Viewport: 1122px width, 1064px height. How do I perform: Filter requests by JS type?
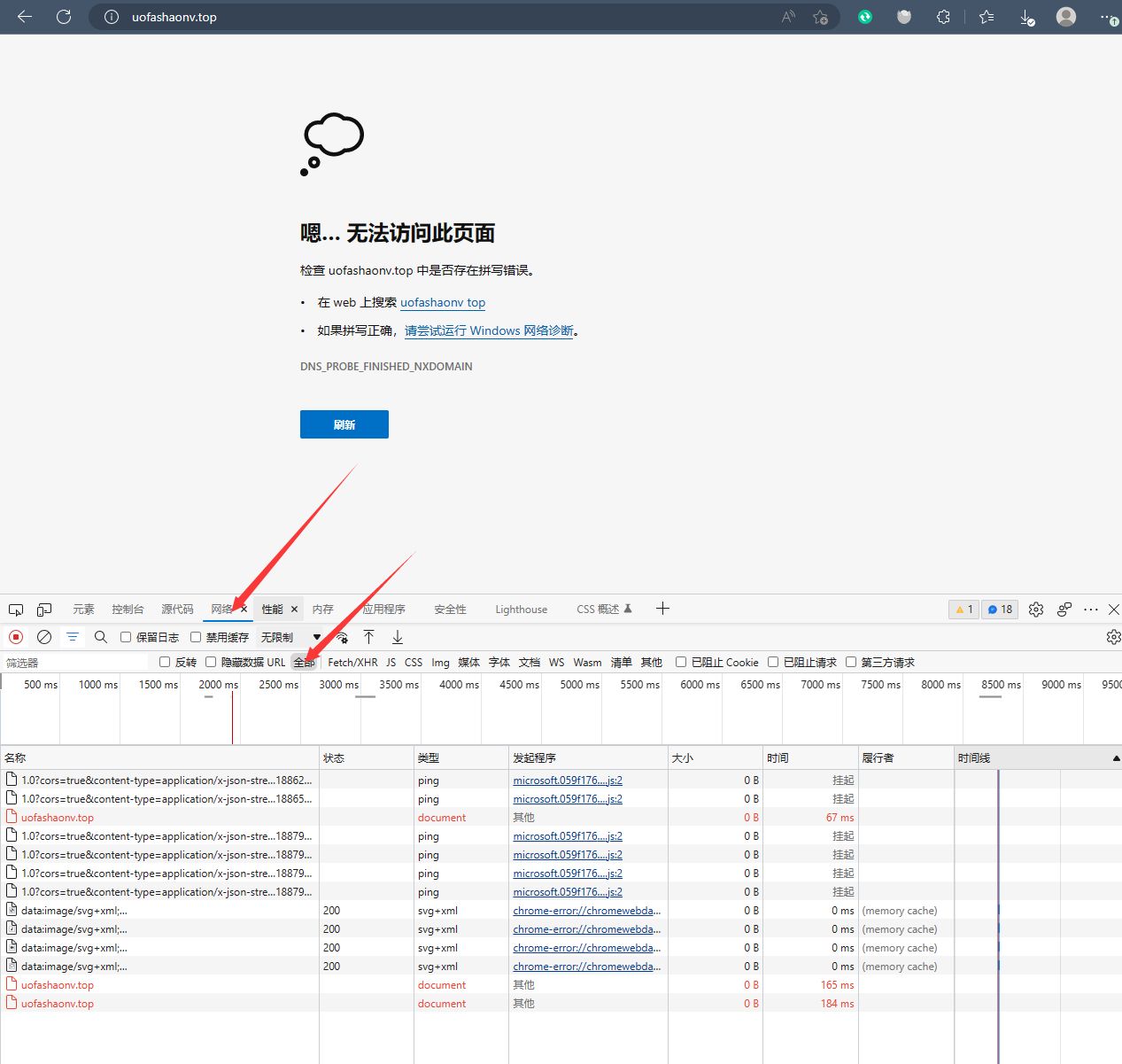point(391,662)
